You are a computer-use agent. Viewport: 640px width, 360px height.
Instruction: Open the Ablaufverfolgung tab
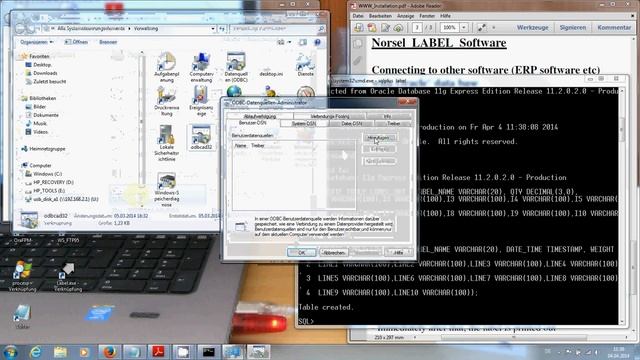[x=260, y=116]
